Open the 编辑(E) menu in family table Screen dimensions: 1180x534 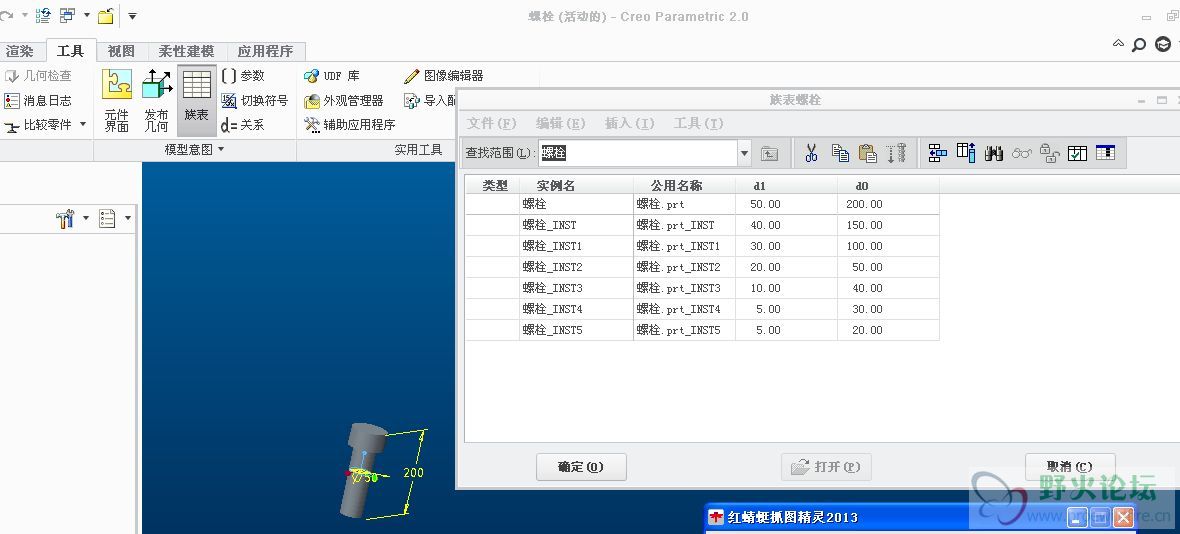coord(561,123)
